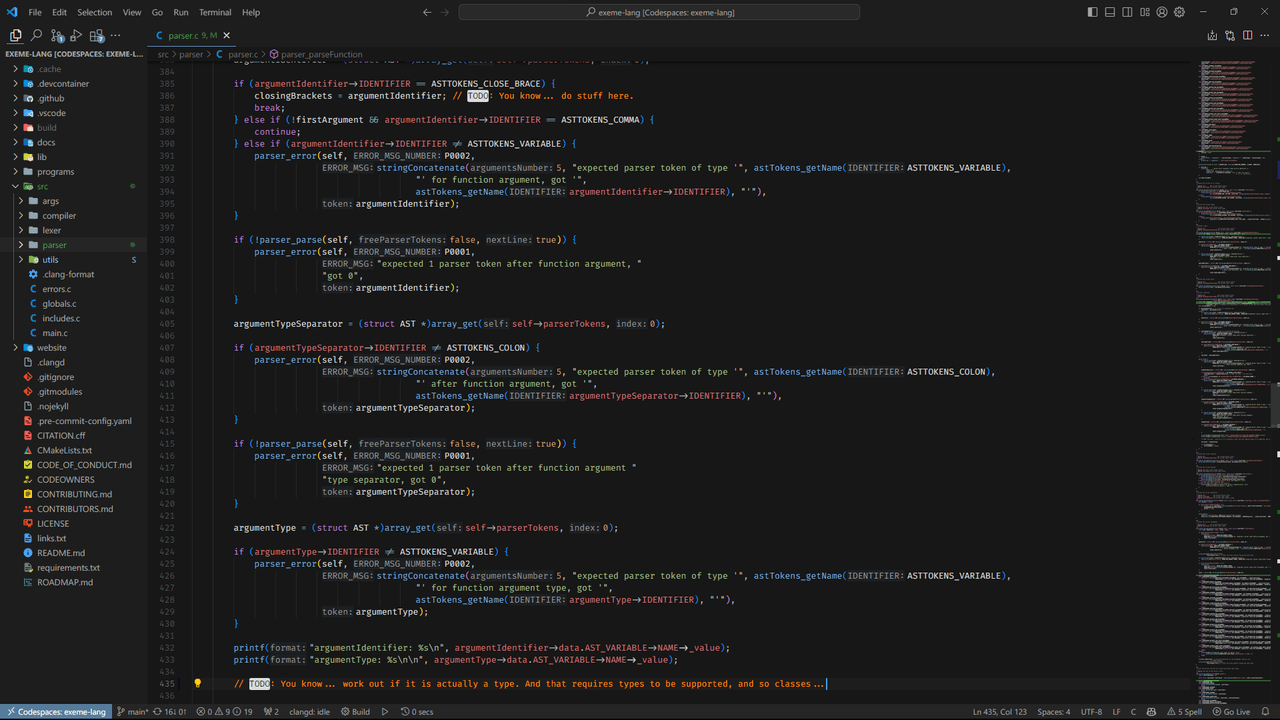Click the lightbulb code action icon
Image resolution: width=1280 pixels, height=720 pixels.
197,684
